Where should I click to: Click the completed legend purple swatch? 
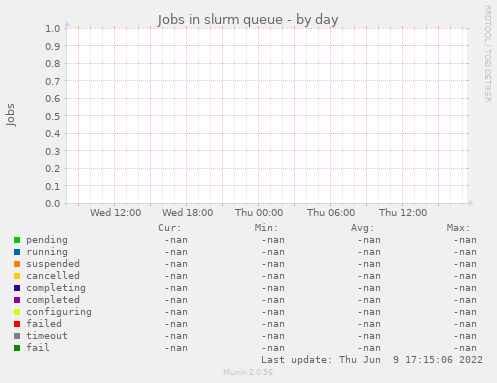point(17,300)
